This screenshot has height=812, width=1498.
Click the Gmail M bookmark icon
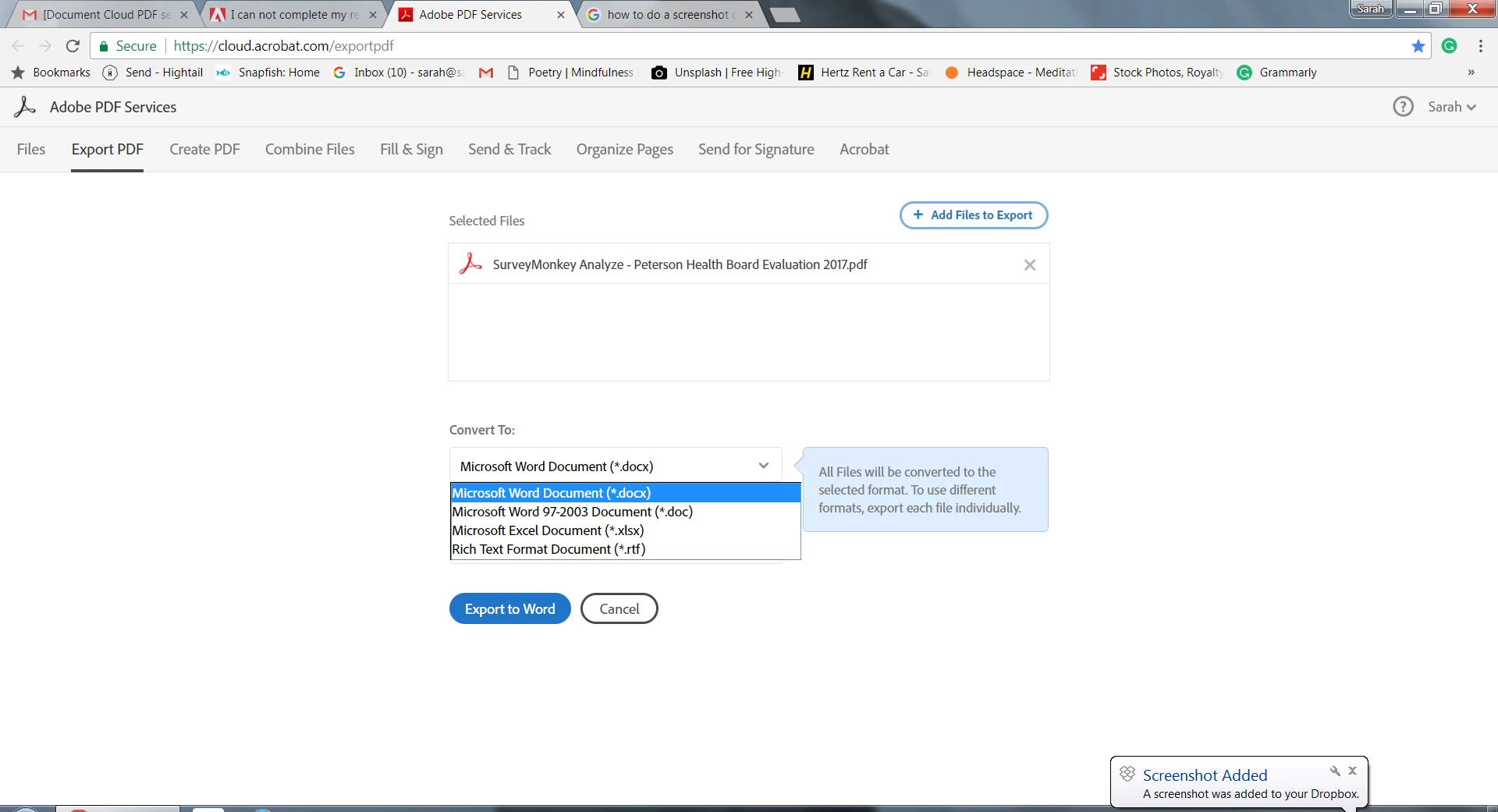pyautogui.click(x=486, y=73)
